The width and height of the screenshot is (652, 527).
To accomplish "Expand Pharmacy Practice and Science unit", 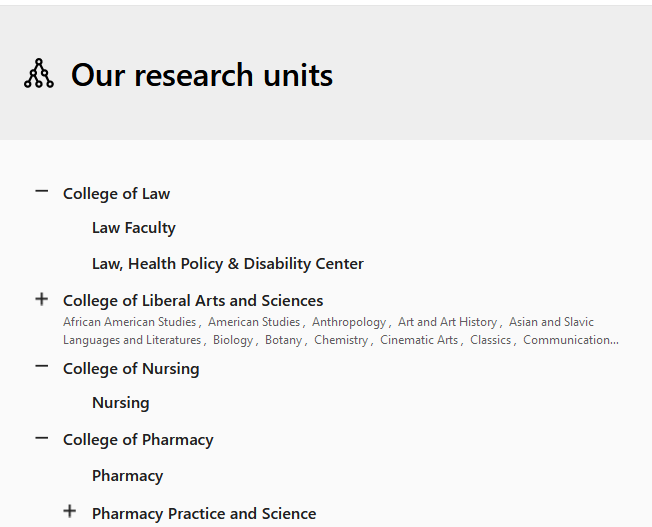I will pyautogui.click(x=69, y=511).
